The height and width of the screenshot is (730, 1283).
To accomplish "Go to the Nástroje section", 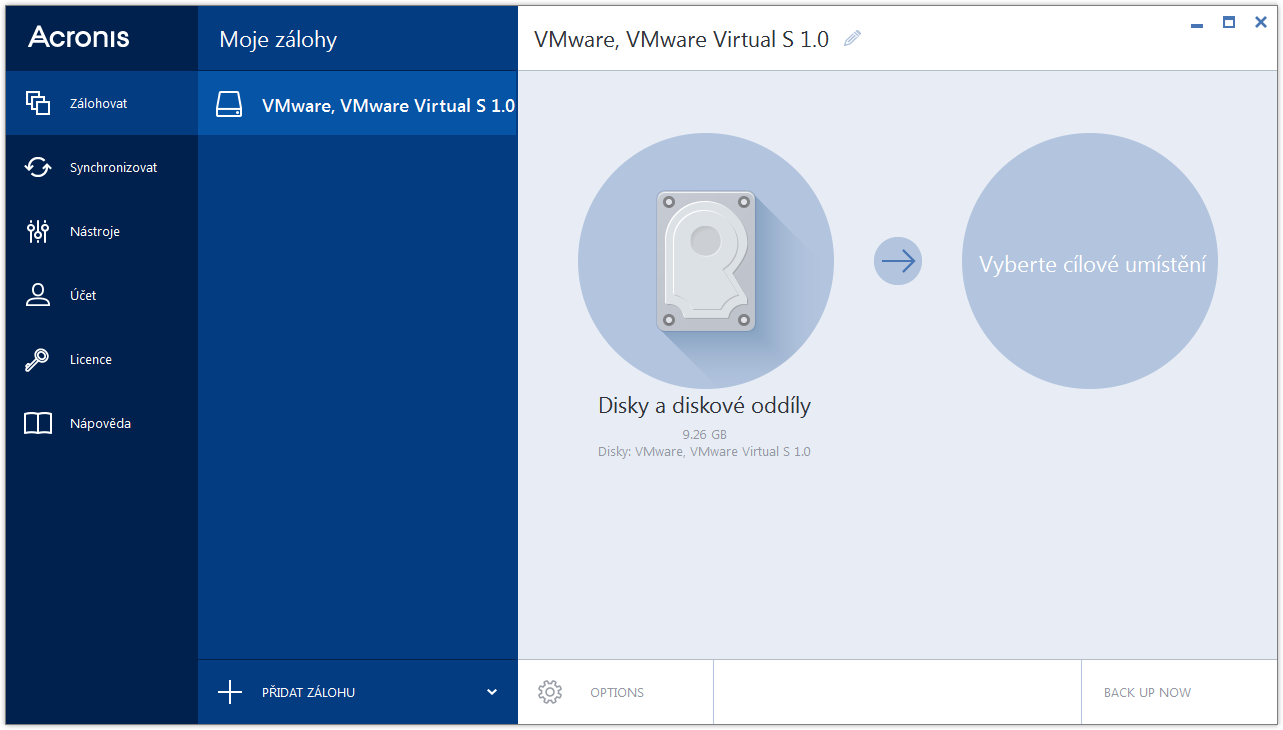I will (x=102, y=231).
